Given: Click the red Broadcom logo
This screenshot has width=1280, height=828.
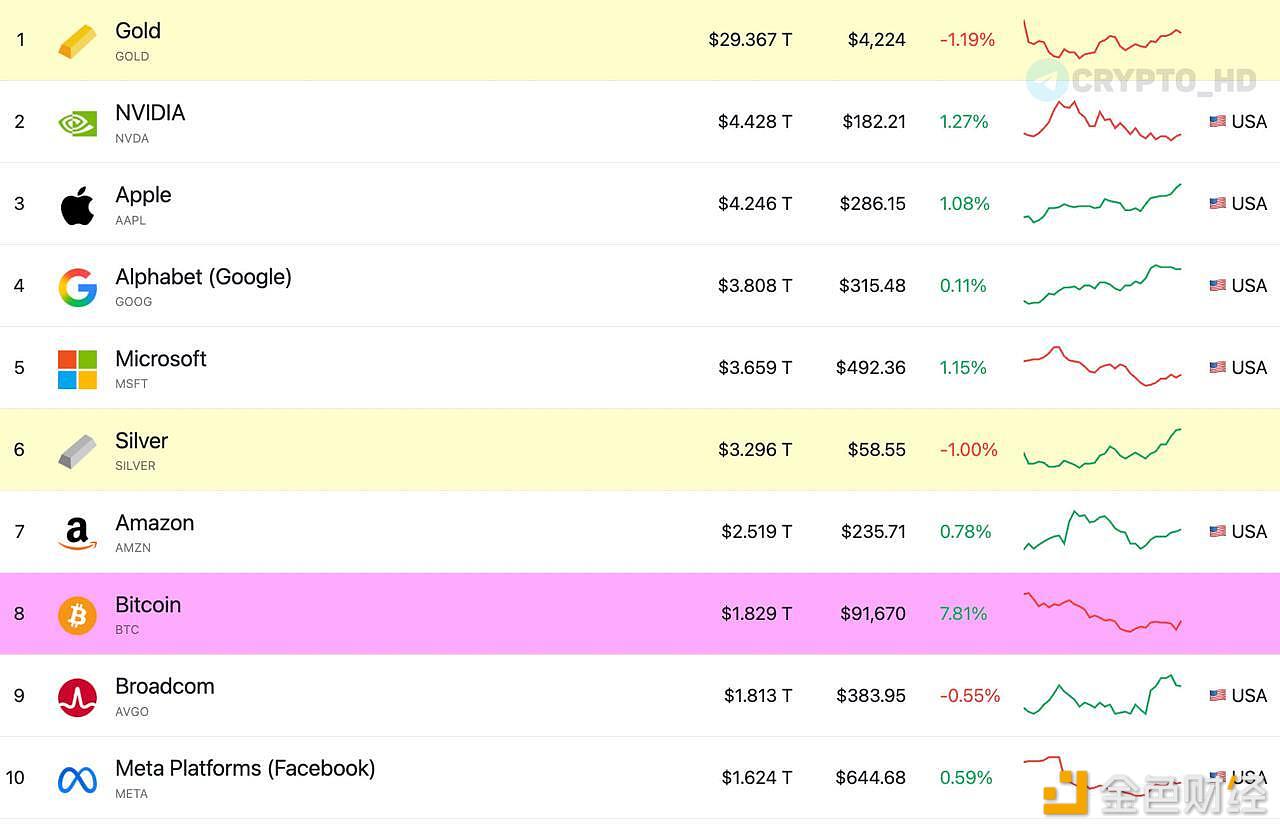Looking at the screenshot, I should 77,697.
